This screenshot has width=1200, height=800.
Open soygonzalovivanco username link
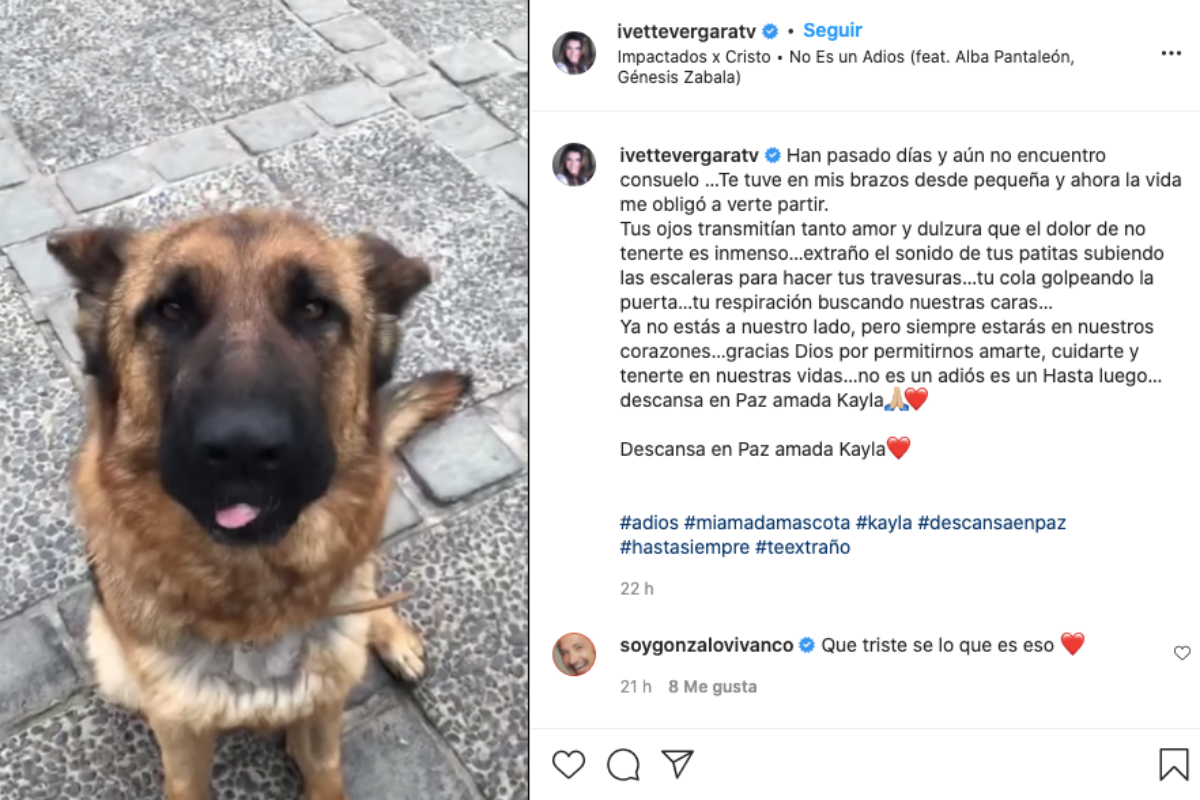coord(705,645)
